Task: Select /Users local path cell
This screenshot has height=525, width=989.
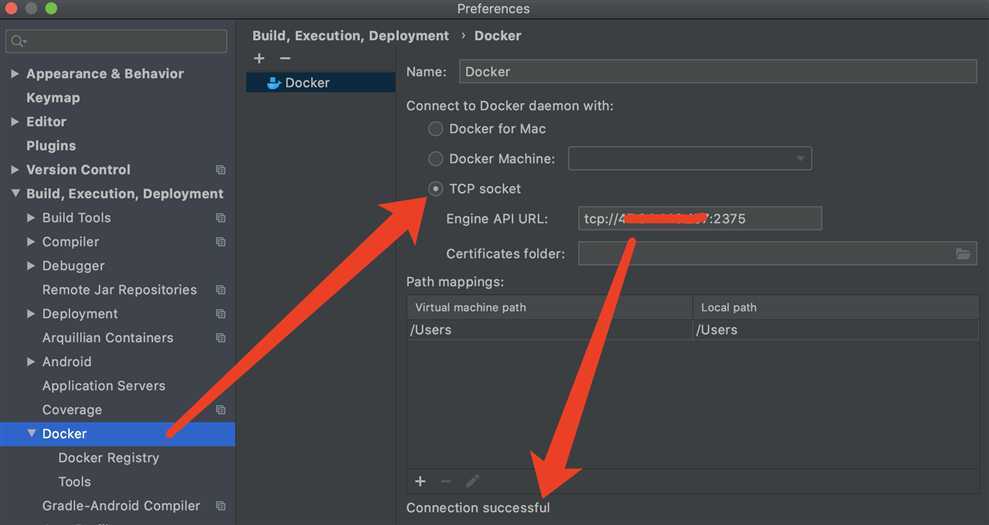Action: (836, 329)
